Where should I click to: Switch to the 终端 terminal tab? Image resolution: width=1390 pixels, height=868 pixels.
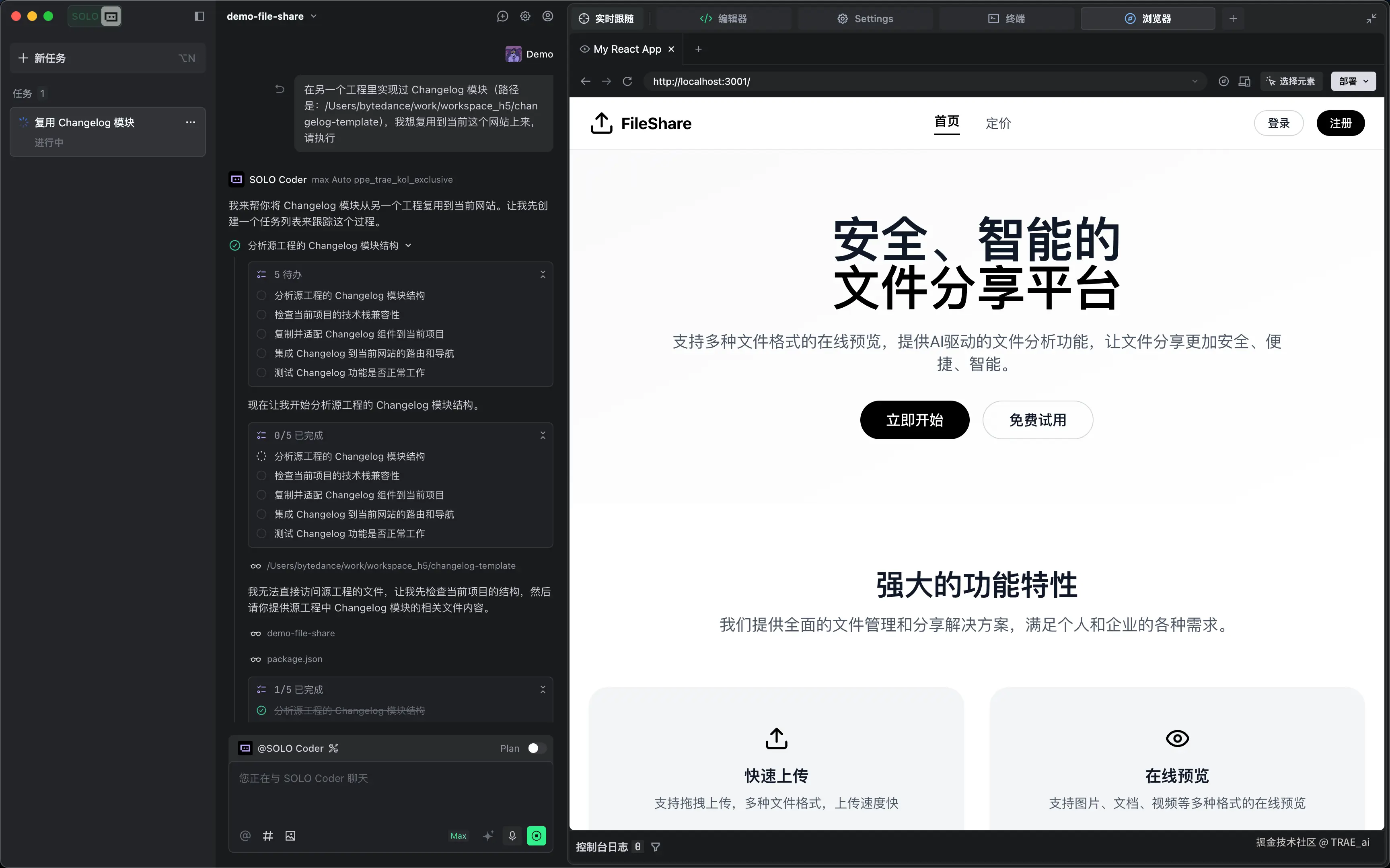[x=1007, y=19]
